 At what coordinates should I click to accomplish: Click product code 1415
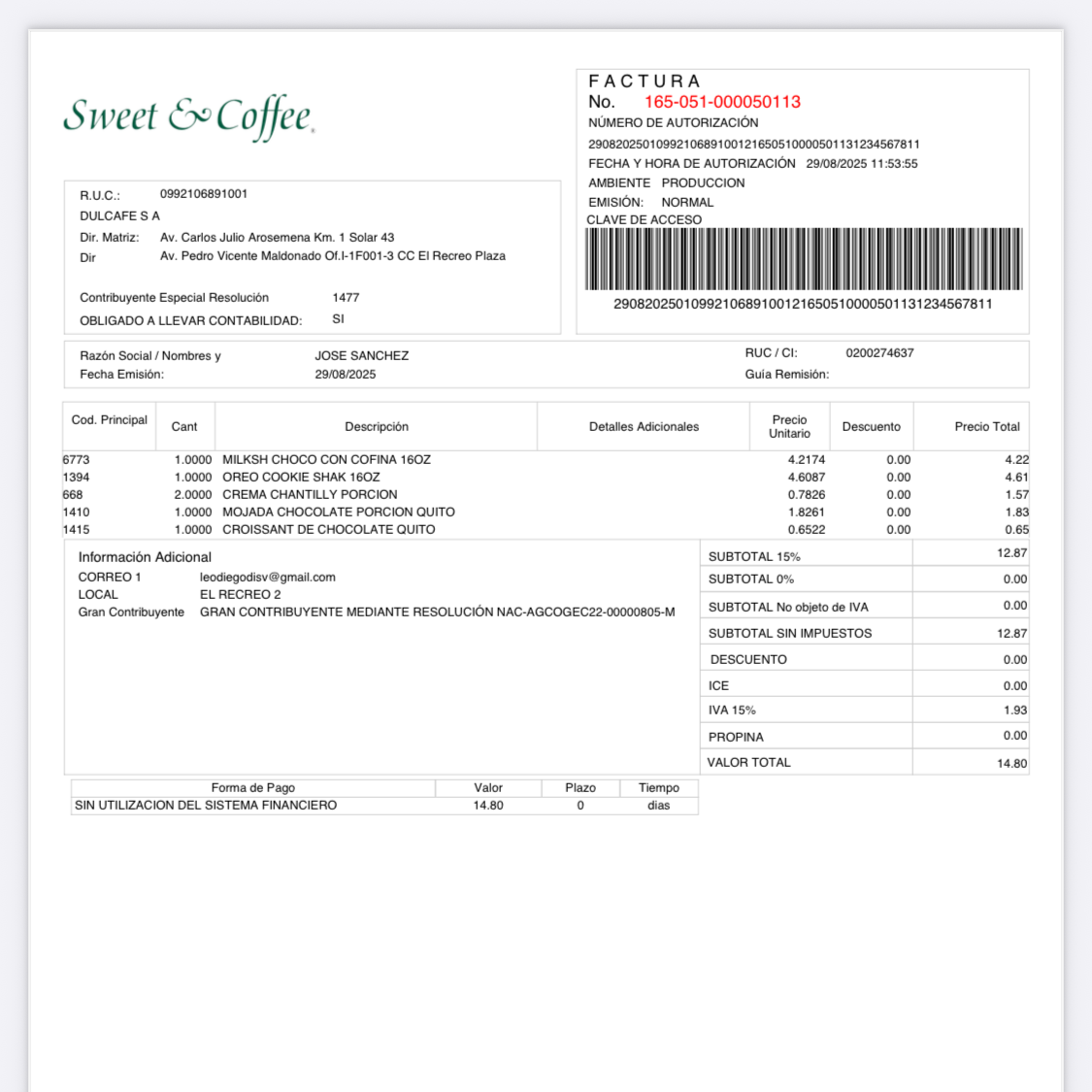pyautogui.click(x=76, y=529)
